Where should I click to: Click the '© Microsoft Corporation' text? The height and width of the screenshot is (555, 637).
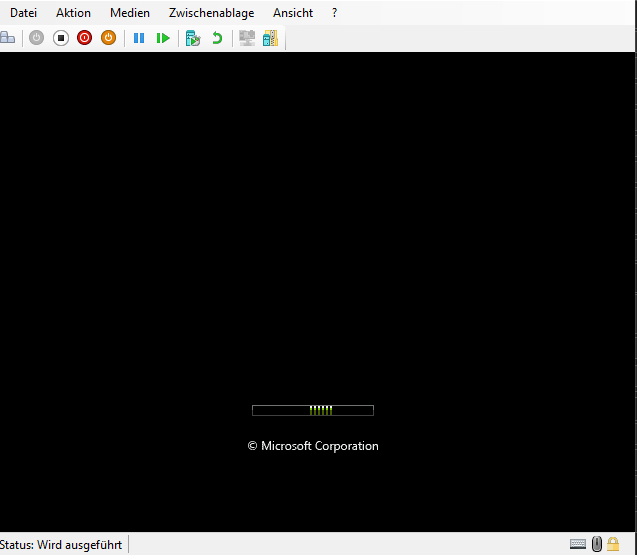[x=313, y=446]
